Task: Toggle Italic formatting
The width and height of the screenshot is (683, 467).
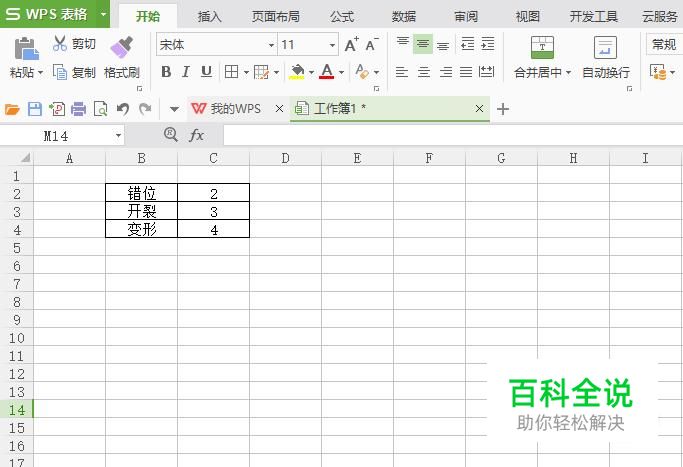Action: tap(186, 72)
